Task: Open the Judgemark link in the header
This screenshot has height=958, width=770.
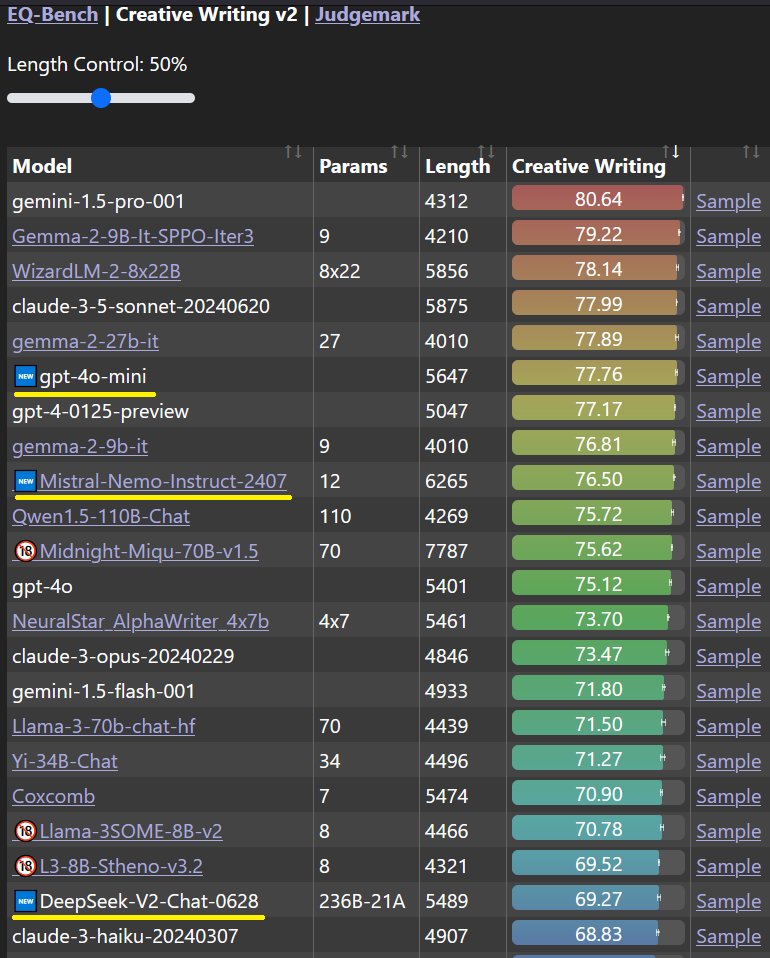Action: (367, 15)
